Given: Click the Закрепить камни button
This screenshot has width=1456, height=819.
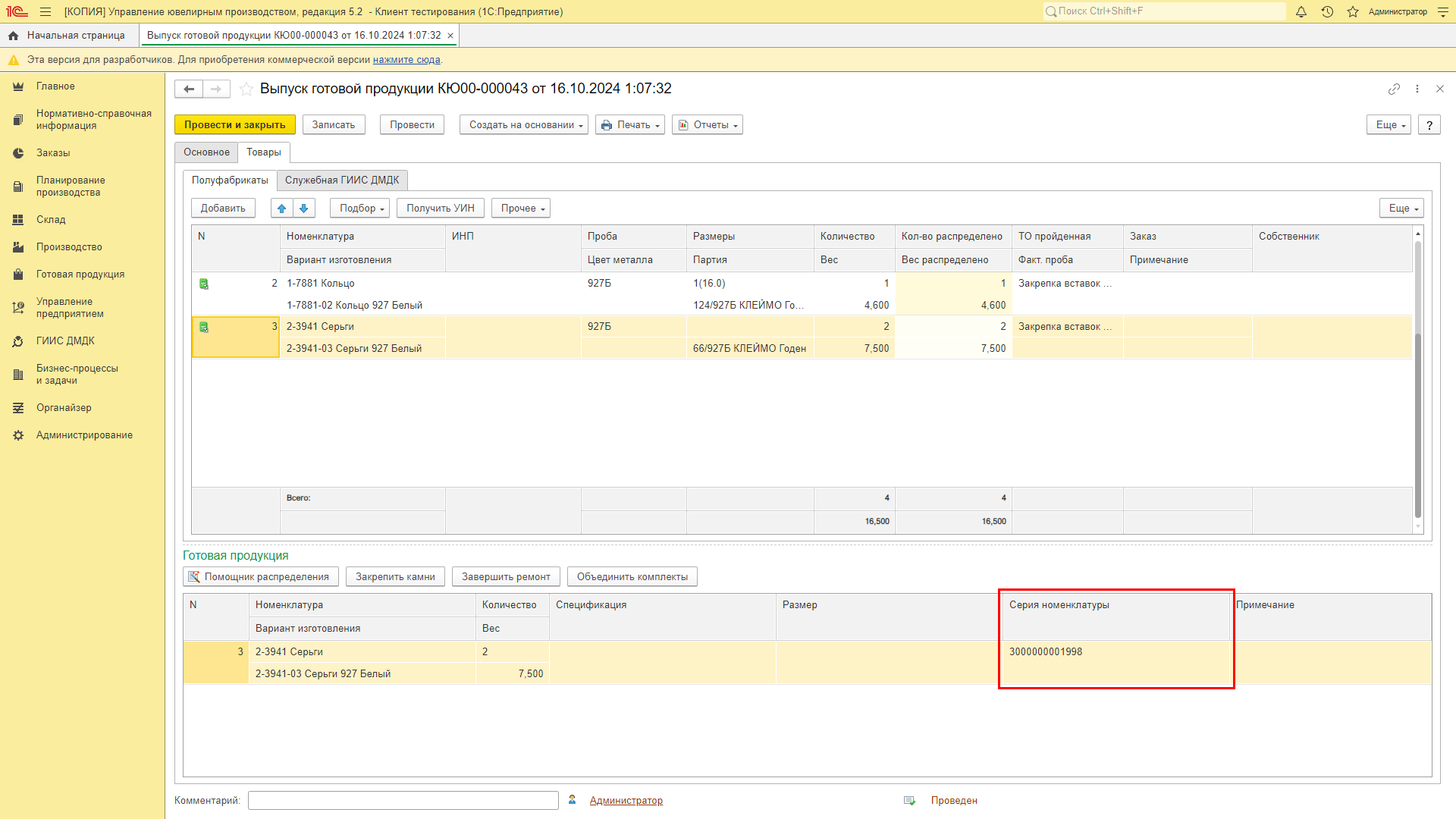Looking at the screenshot, I should pos(395,577).
